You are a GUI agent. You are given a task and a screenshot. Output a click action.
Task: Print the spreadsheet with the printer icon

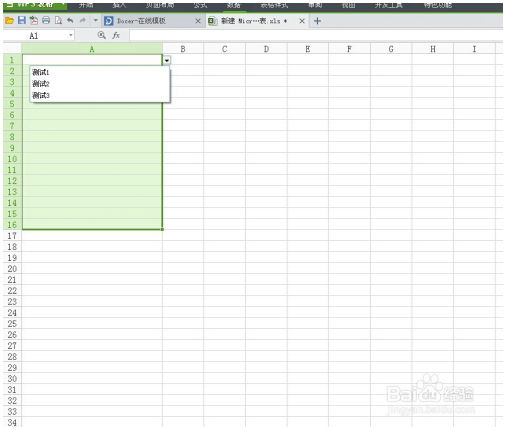[46, 20]
